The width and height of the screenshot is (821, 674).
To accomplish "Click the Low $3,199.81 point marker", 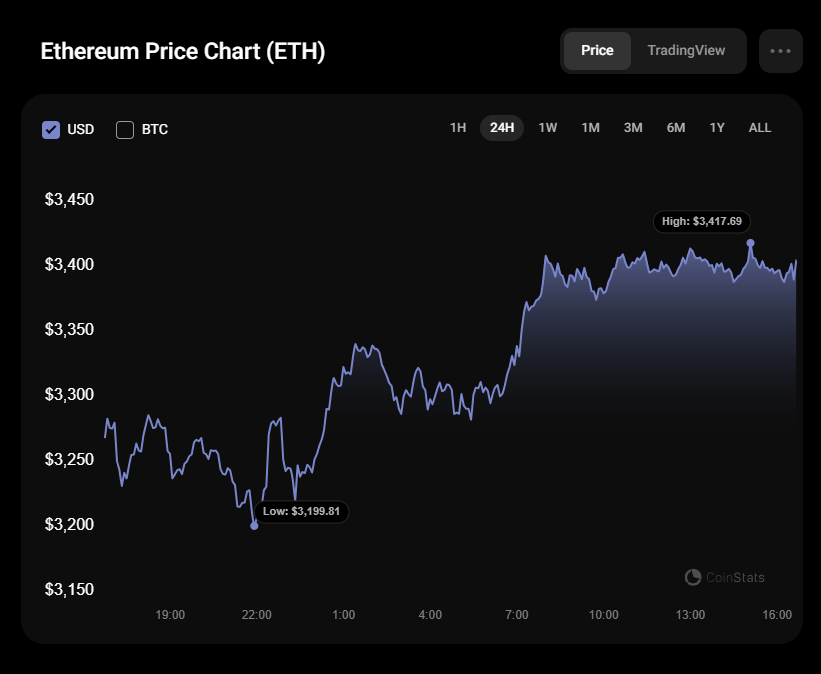I will click(x=255, y=524).
